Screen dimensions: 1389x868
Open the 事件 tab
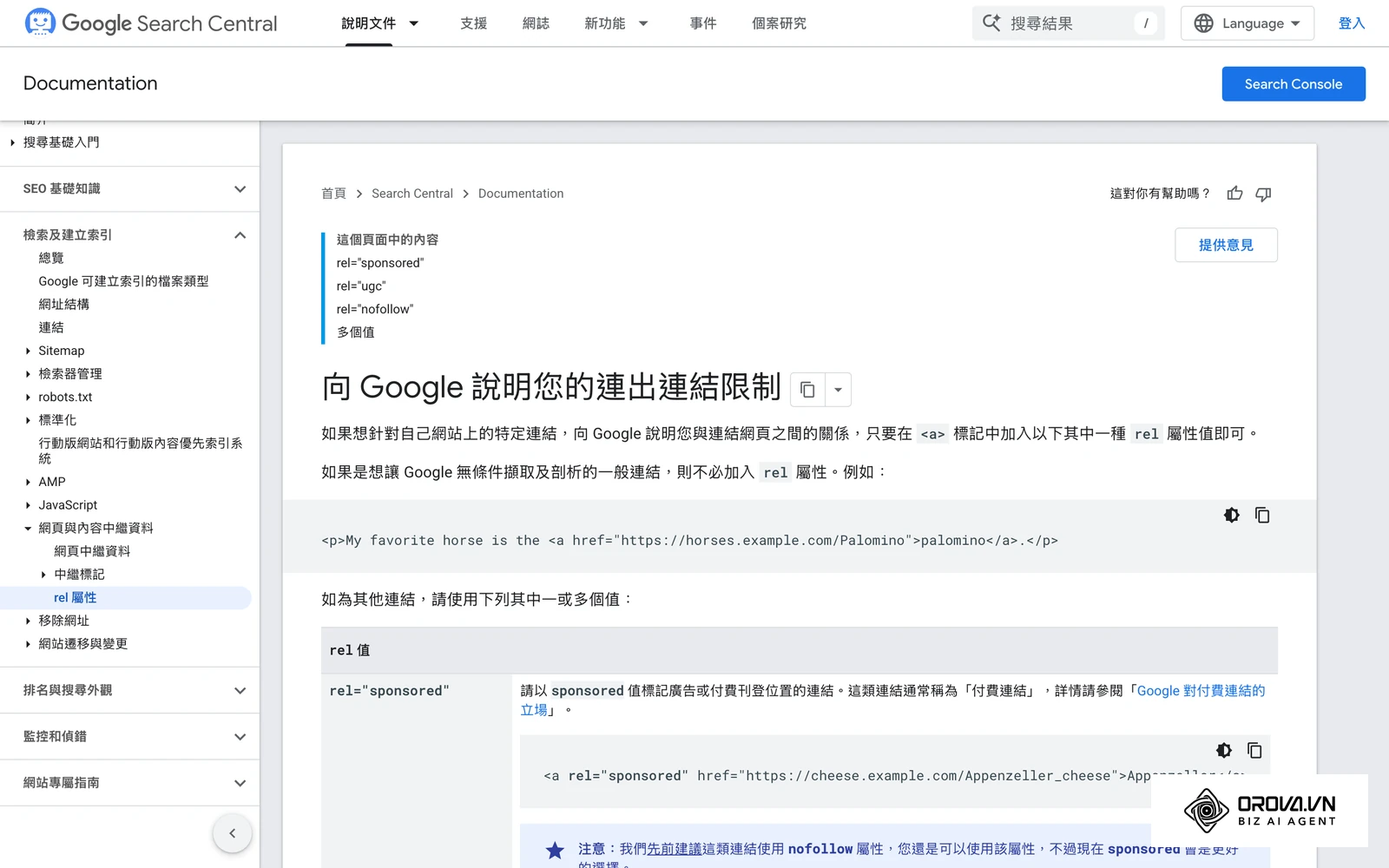702,23
